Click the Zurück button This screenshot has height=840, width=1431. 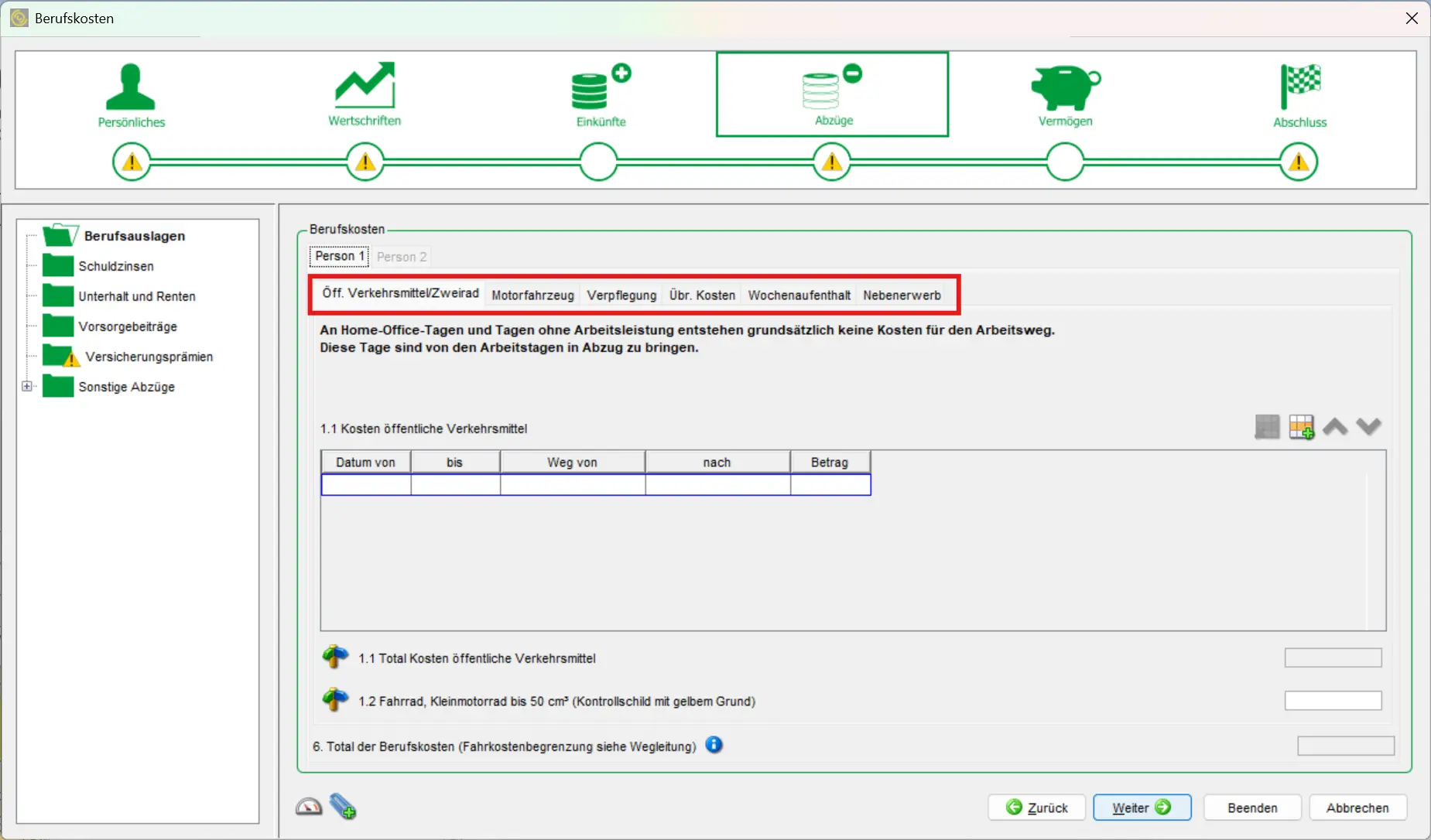1036,808
